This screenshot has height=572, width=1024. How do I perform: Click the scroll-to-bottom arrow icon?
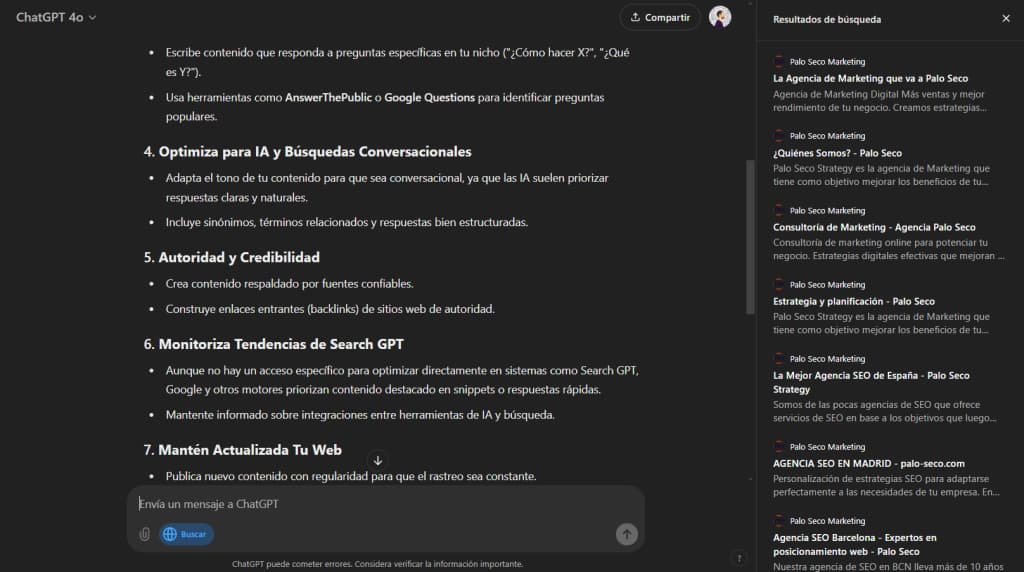[x=378, y=461]
